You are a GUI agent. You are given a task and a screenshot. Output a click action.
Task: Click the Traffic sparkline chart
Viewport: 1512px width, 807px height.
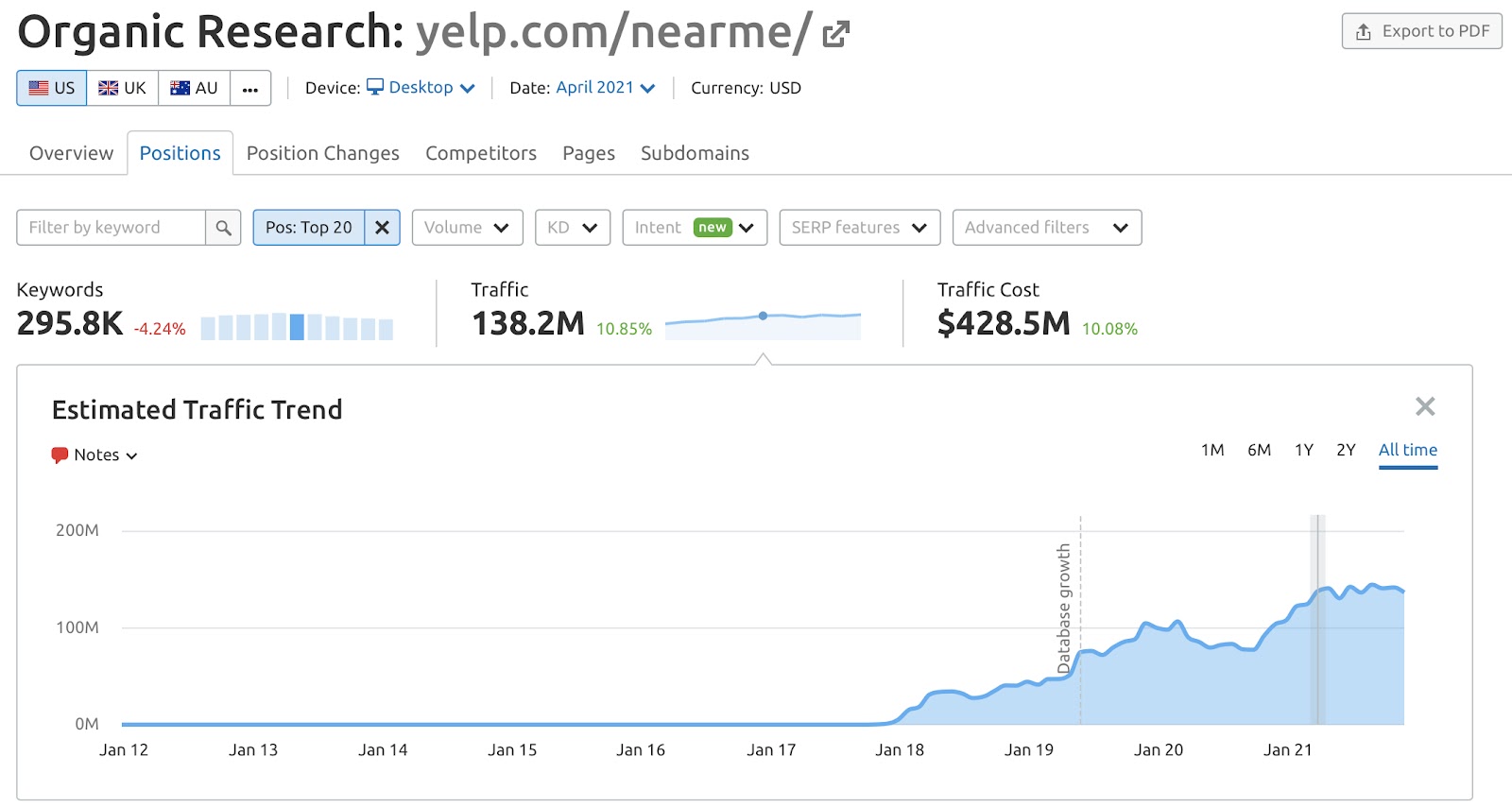tap(764, 325)
